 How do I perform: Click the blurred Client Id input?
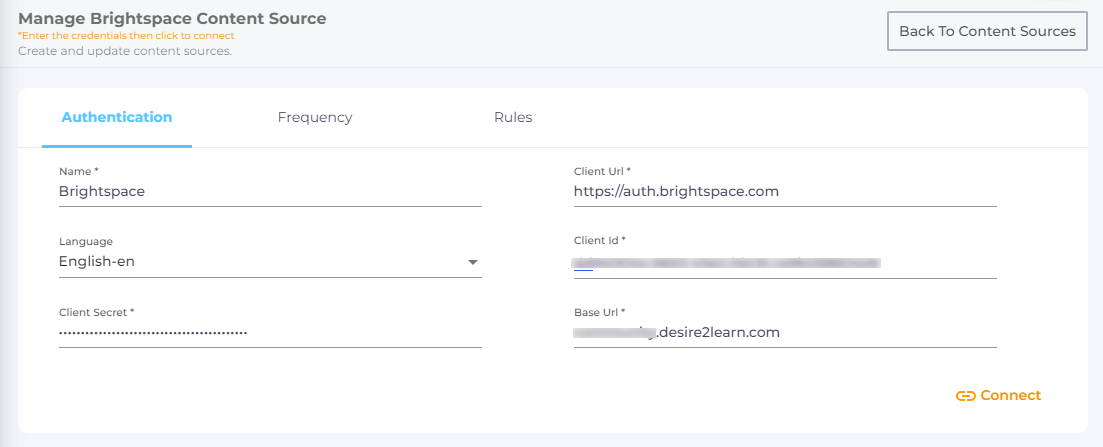pyautogui.click(x=785, y=263)
